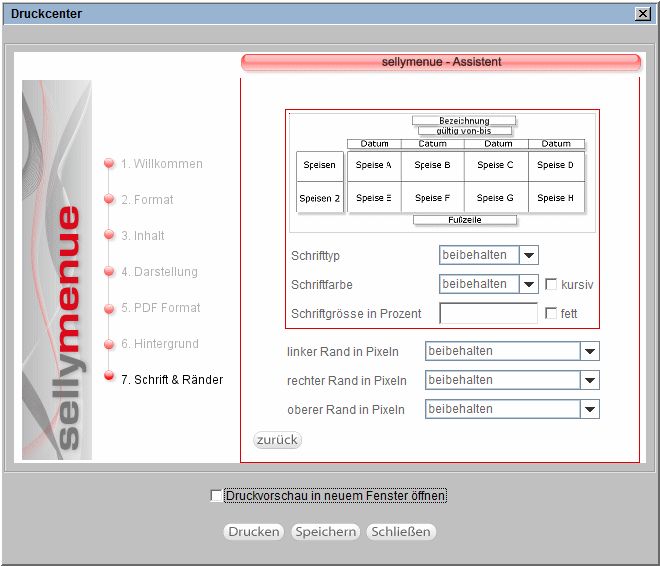Jump to wizard step 6. Hintergrund
The image size is (660, 566).
[x=160, y=344]
